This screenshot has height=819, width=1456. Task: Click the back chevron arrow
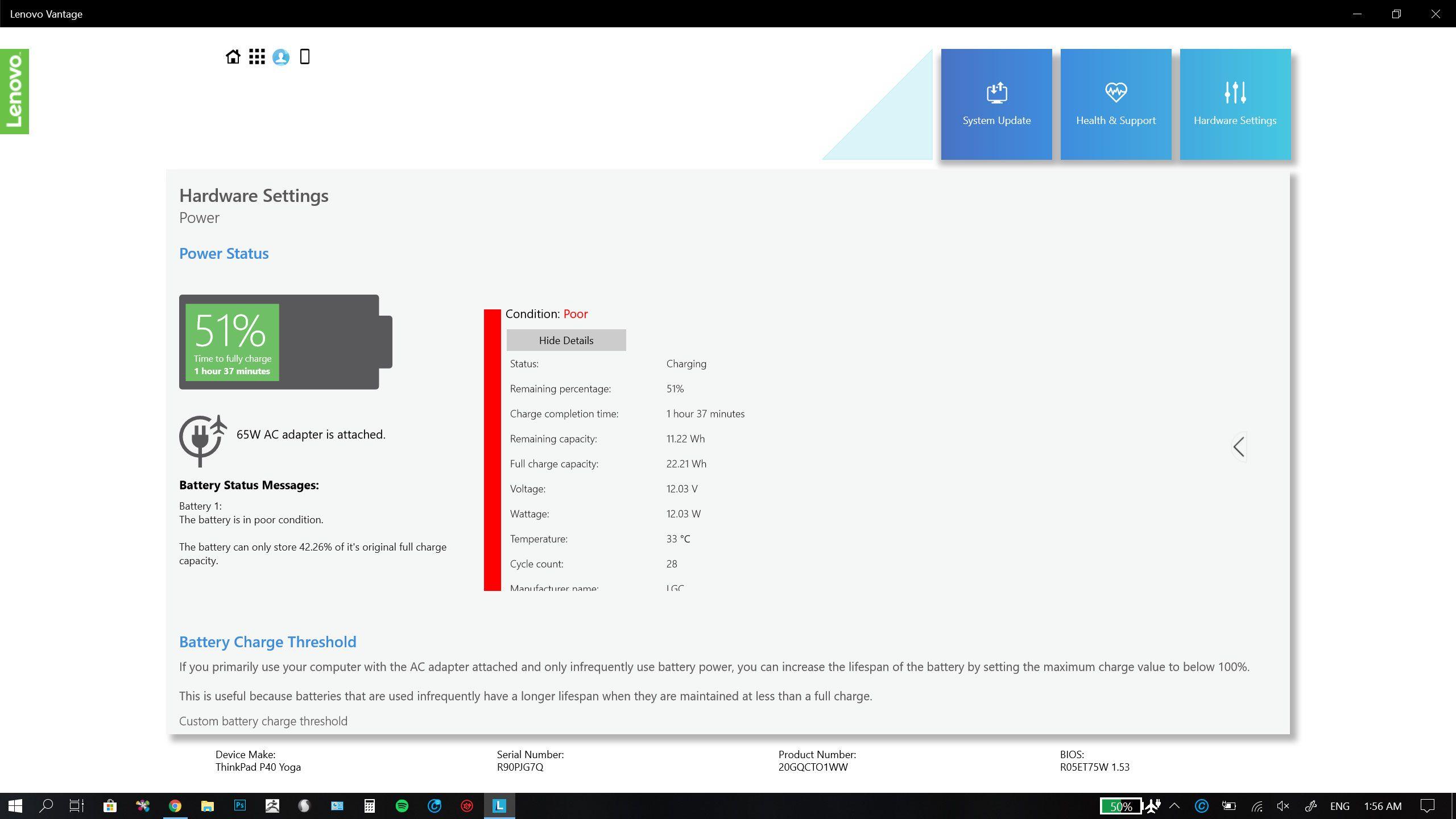point(1239,447)
